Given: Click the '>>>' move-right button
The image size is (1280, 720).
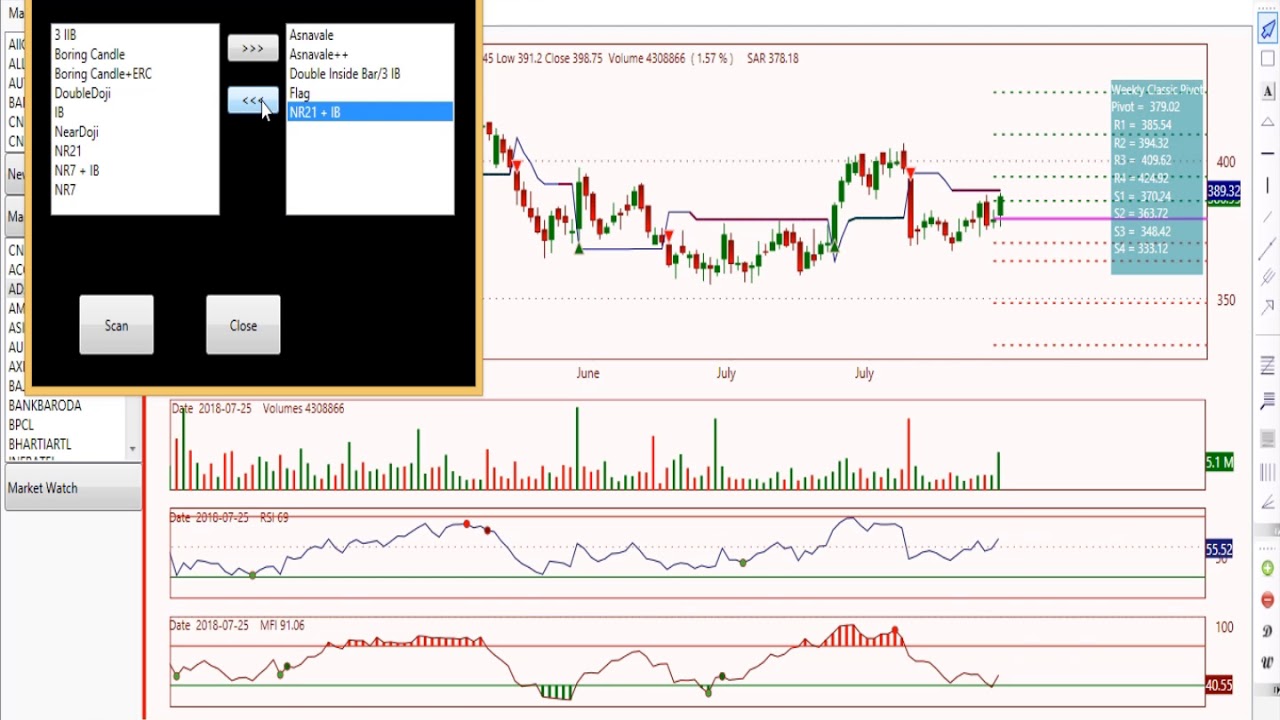Looking at the screenshot, I should coord(253,48).
